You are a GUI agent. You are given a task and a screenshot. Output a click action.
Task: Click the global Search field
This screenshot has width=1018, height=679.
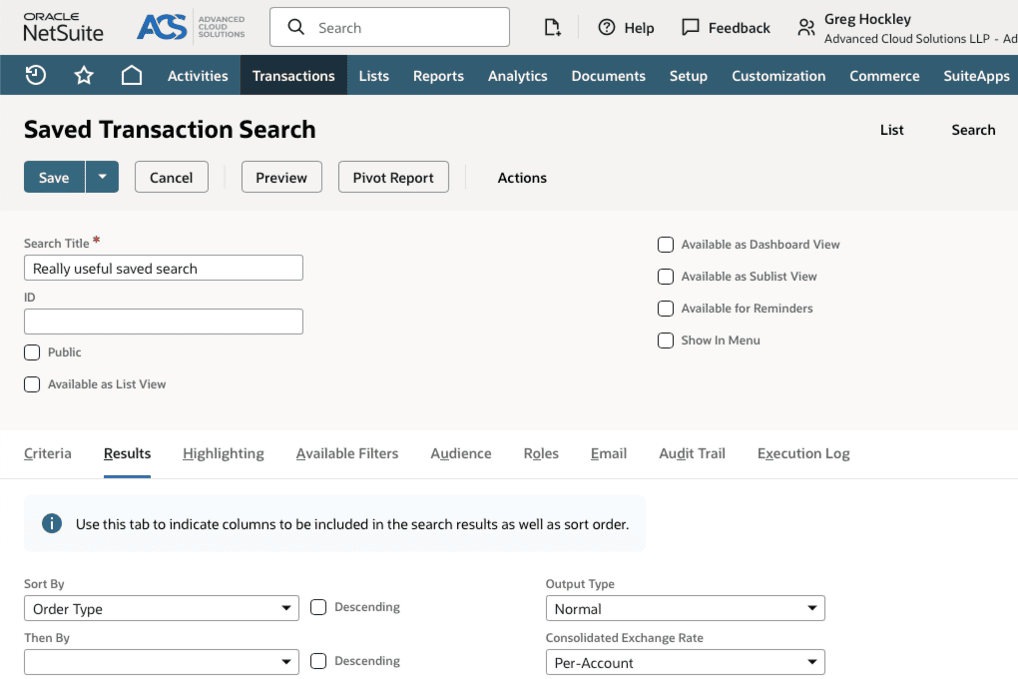(390, 27)
